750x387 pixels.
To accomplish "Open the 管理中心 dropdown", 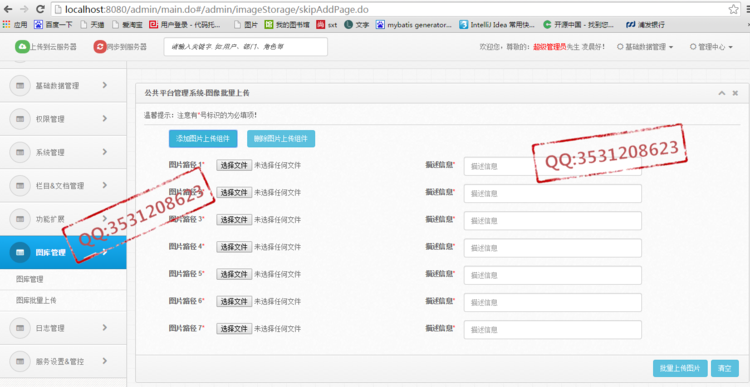I will pos(711,47).
